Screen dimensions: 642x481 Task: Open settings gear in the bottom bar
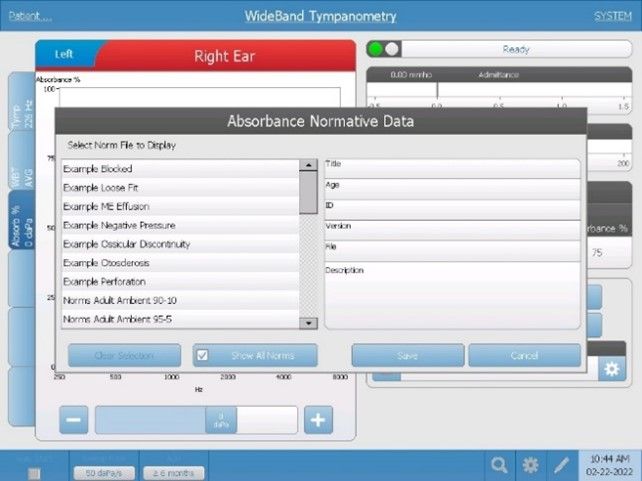[531, 465]
